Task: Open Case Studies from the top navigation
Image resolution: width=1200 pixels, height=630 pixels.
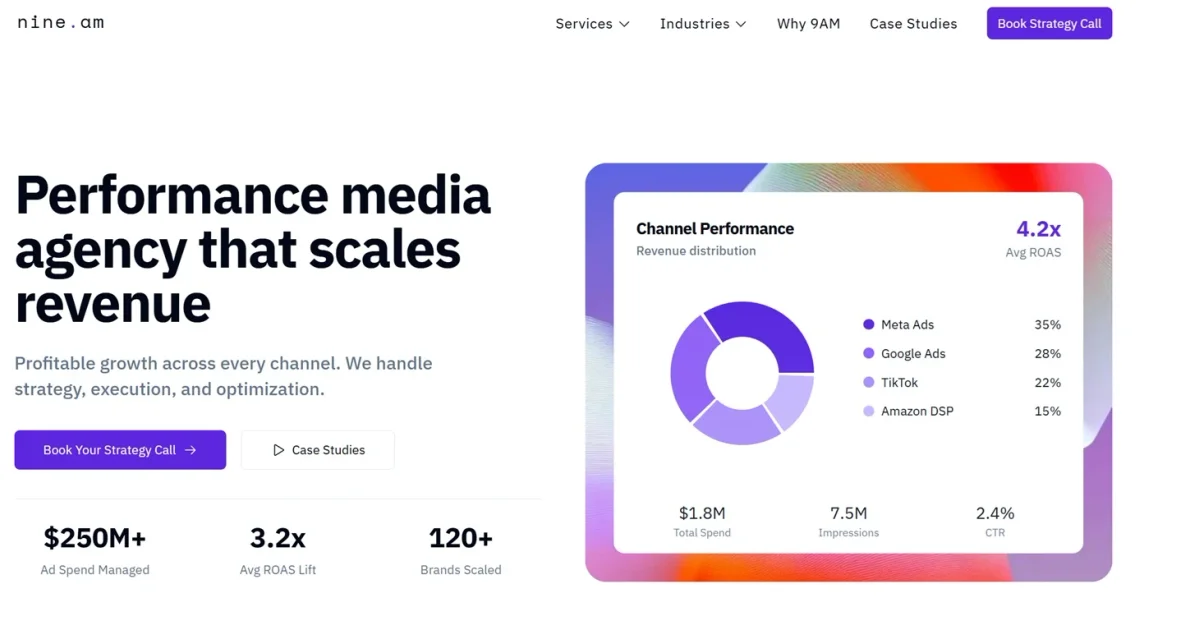Action: pyautogui.click(x=913, y=23)
